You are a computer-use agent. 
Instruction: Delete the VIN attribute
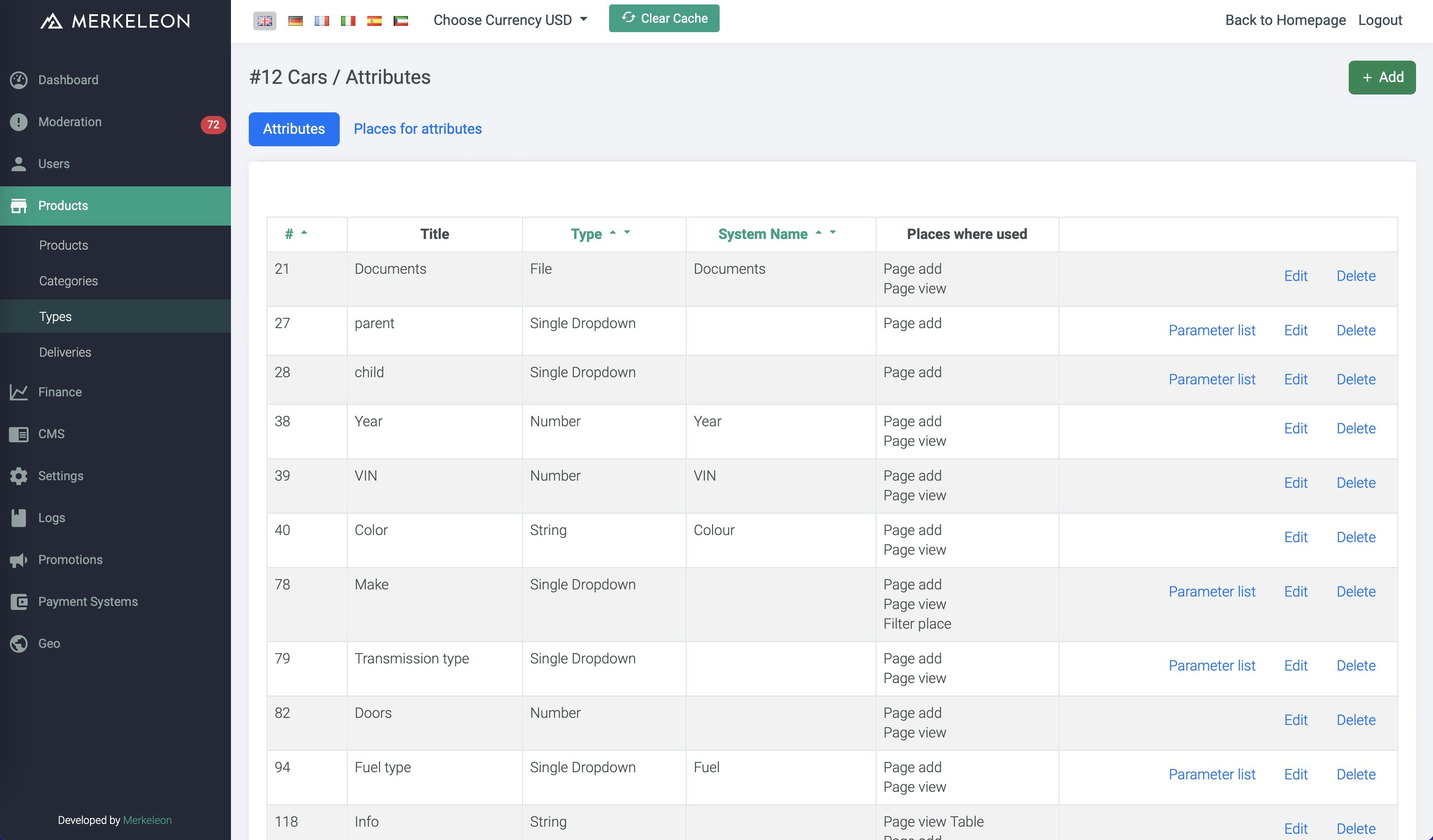[1356, 483]
